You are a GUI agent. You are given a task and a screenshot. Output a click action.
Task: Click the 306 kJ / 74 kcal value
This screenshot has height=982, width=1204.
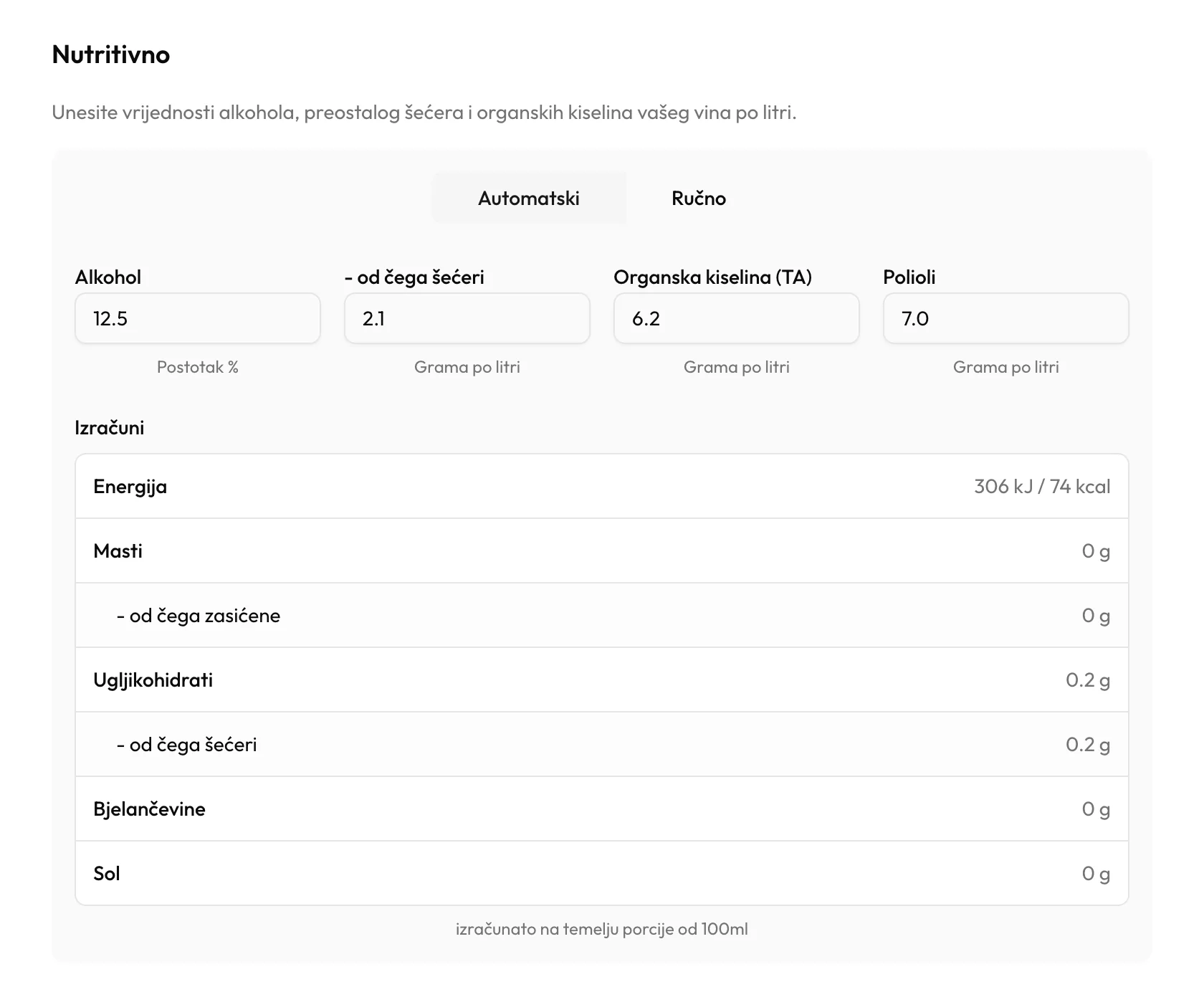tap(1042, 487)
